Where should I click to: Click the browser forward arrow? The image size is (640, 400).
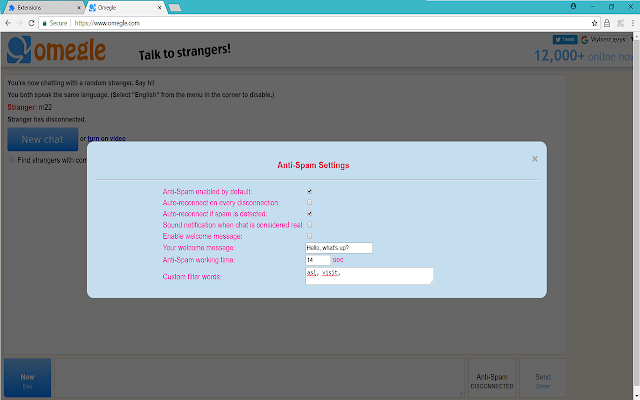coord(20,23)
